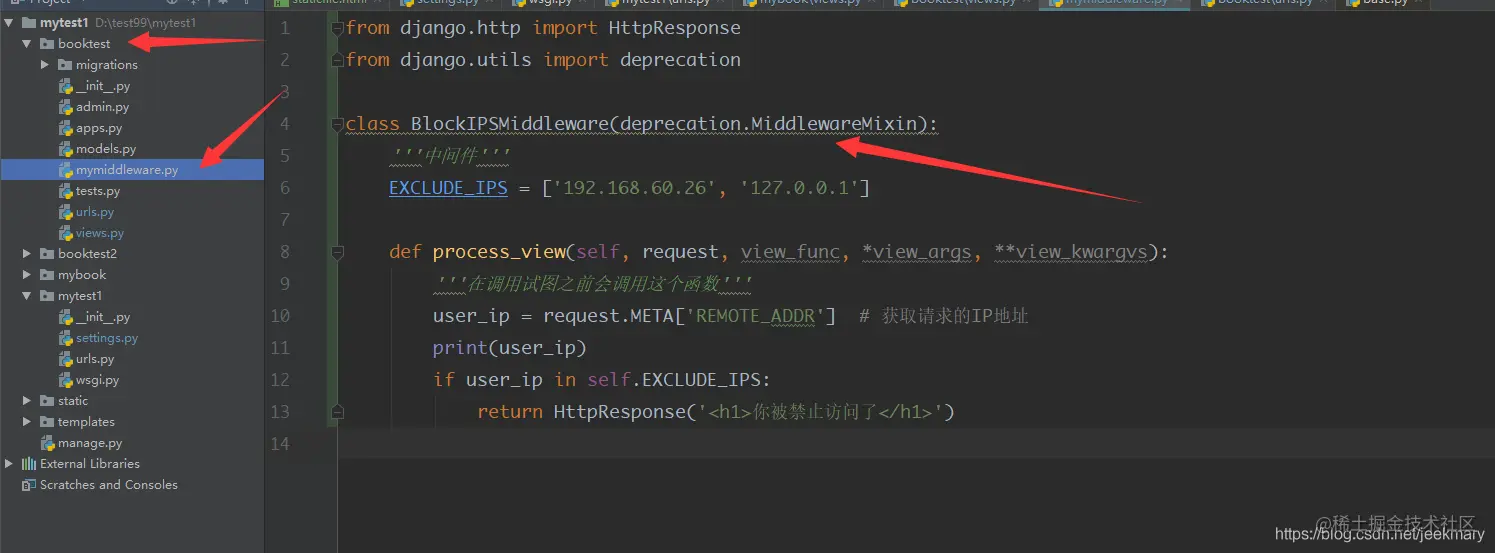This screenshot has height=553, width=1495.
Task: Collapse the booktest folder arrow
Action: click(x=27, y=44)
